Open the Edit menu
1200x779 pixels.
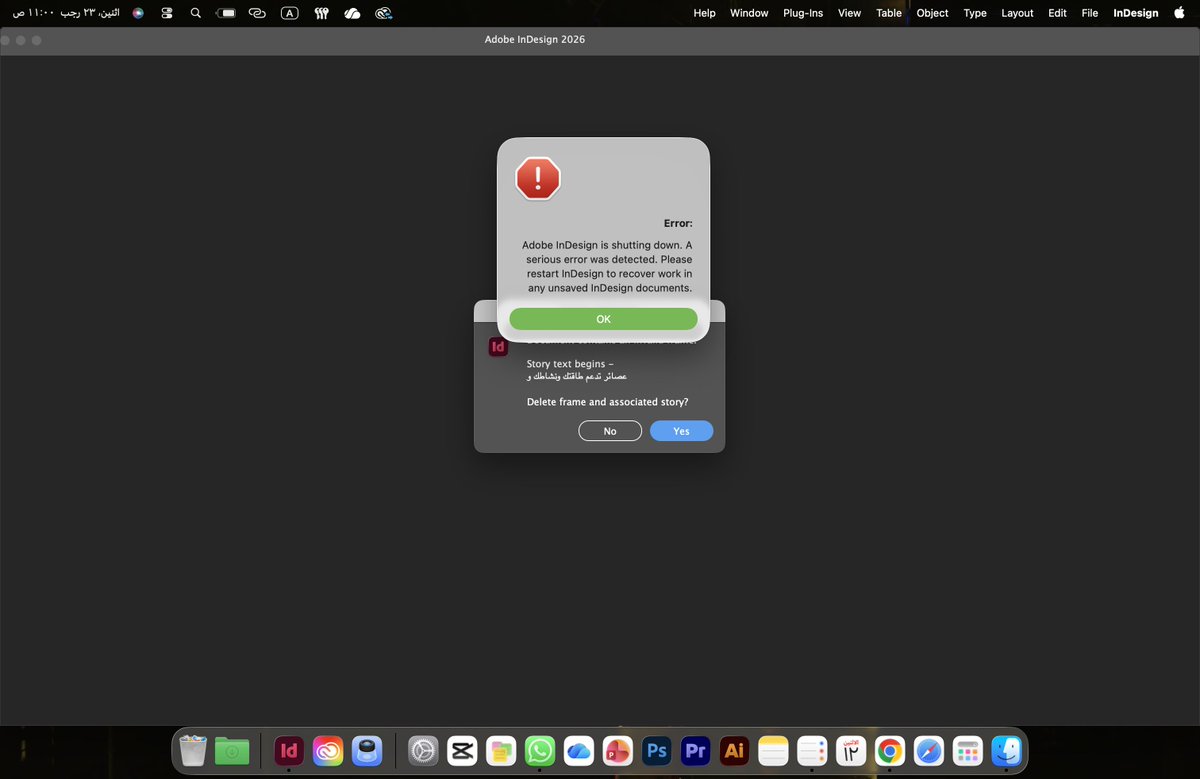click(x=1057, y=13)
